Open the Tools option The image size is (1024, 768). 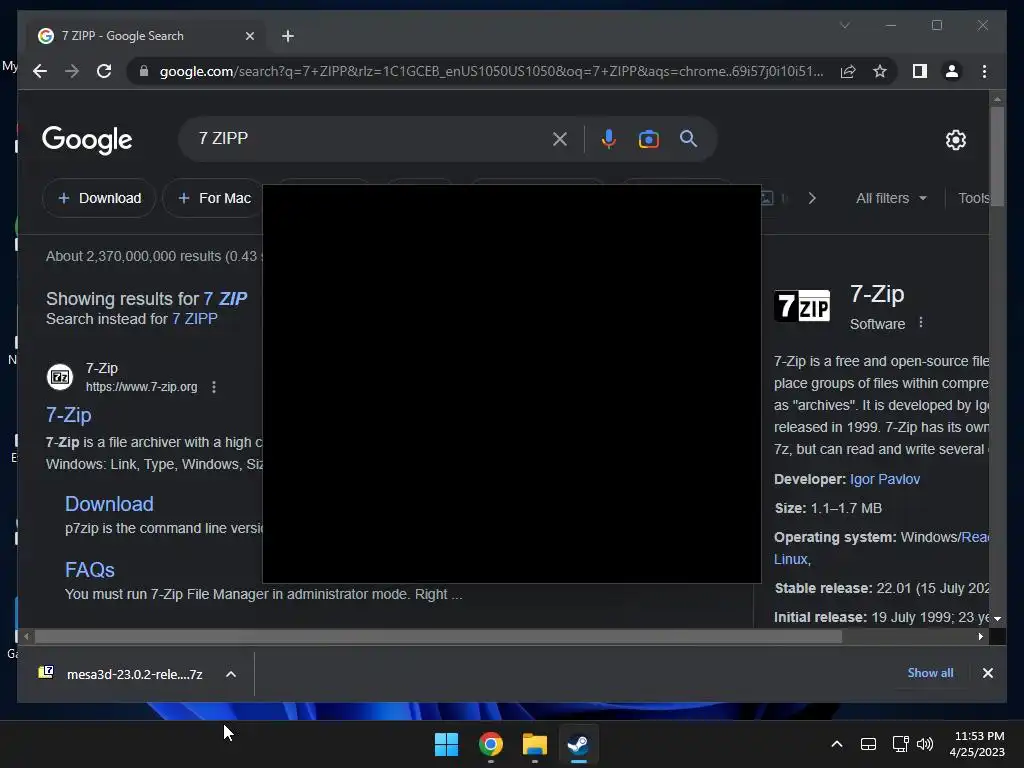click(x=974, y=198)
